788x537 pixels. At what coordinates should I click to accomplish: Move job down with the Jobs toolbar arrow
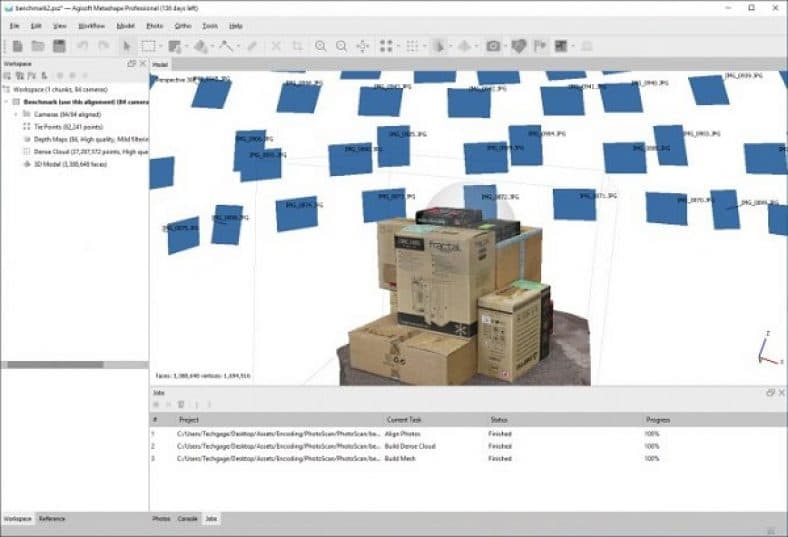click(210, 404)
